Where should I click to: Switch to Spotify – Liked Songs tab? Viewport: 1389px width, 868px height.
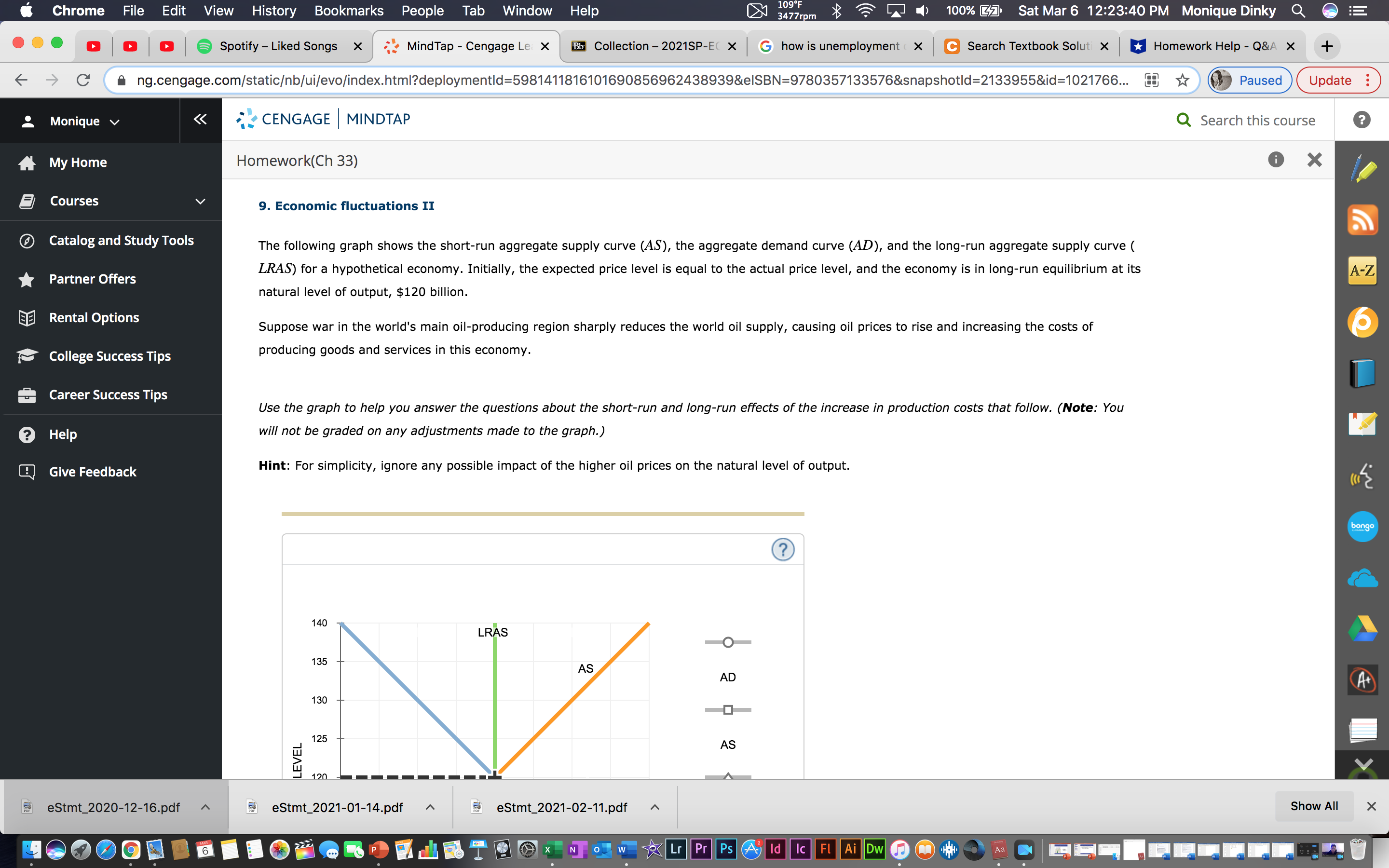click(278, 46)
